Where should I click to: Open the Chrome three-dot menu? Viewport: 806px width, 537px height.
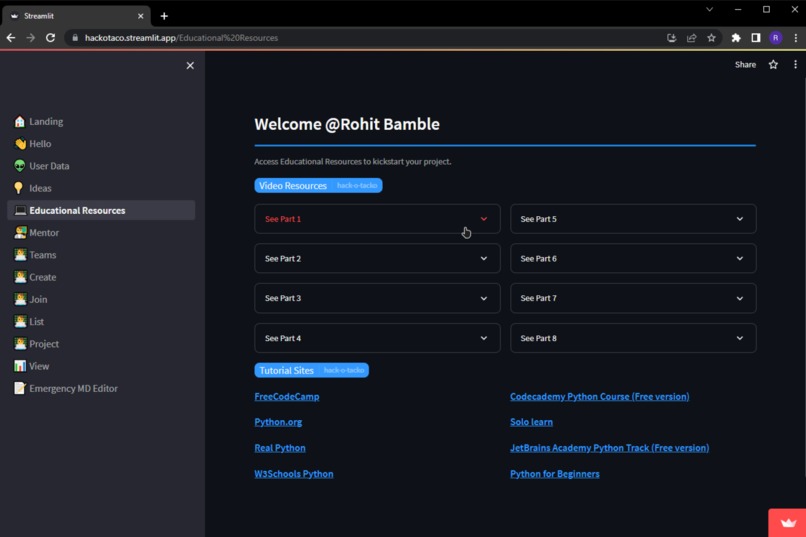click(796, 38)
